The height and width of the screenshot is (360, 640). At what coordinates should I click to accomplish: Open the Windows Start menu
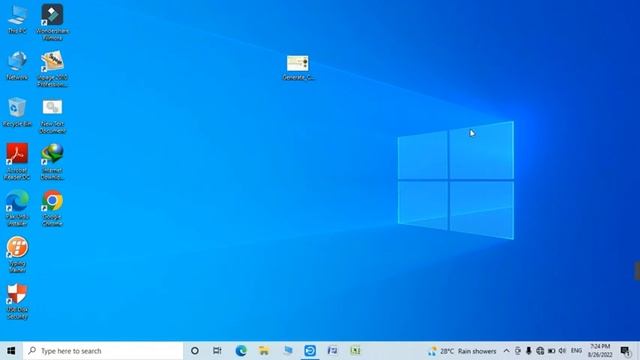click(11, 351)
